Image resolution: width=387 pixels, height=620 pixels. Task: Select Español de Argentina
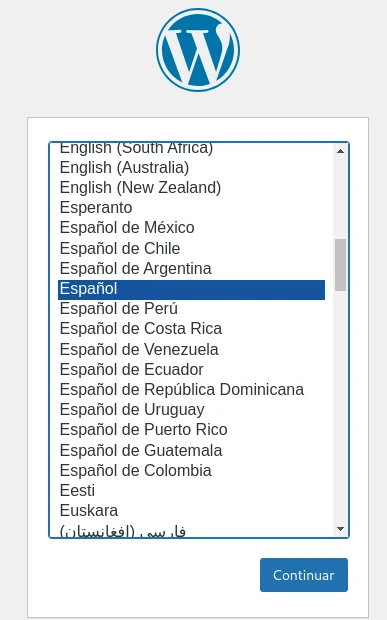tap(192, 269)
